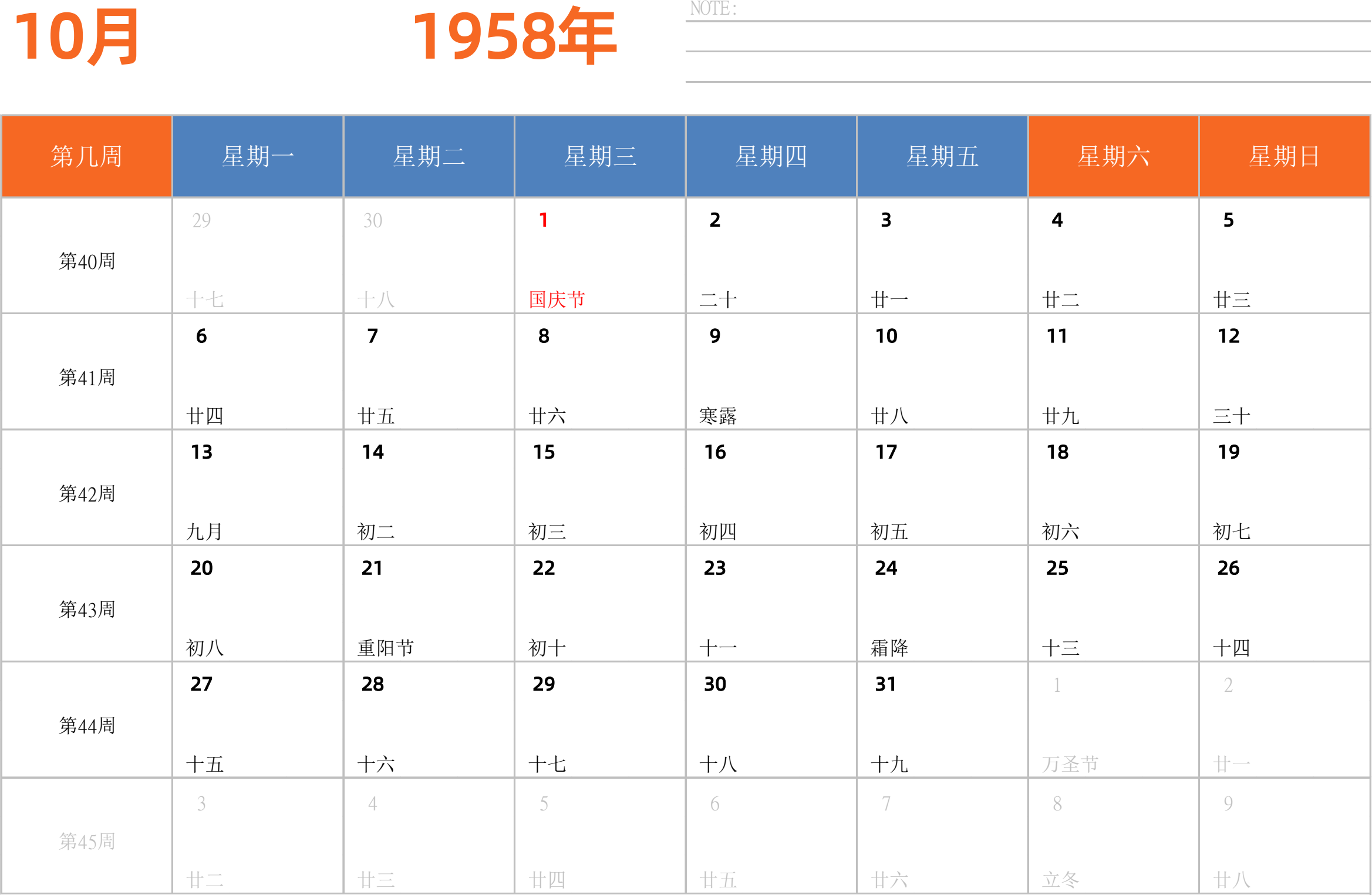Screen dimensions: 1372x895
Task: Click the date number 28
Action: pyautogui.click(x=373, y=684)
